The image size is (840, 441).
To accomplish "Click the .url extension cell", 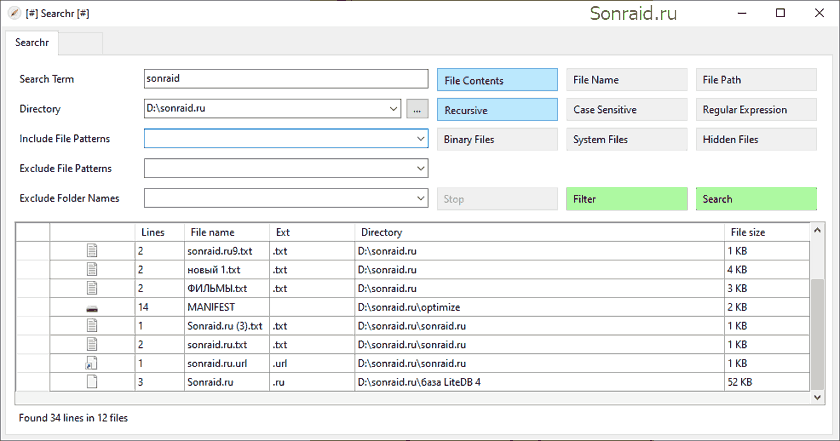I will (312, 363).
